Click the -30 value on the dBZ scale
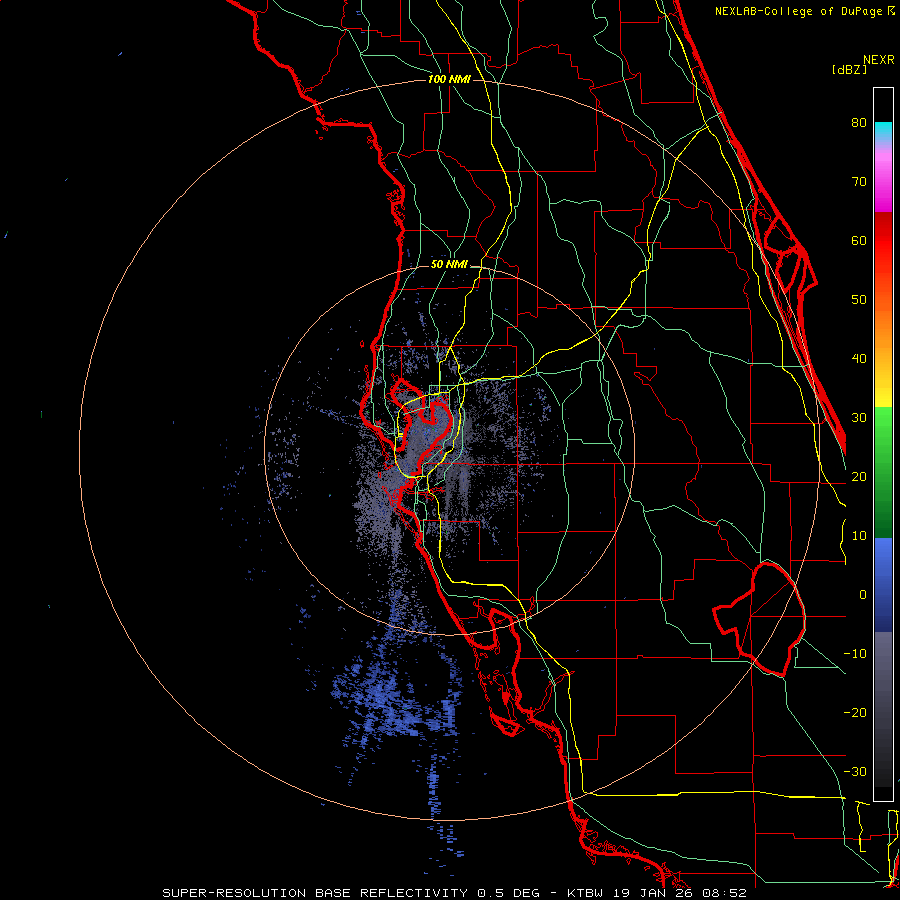Viewport: 900px width, 900px height. pyautogui.click(x=855, y=772)
